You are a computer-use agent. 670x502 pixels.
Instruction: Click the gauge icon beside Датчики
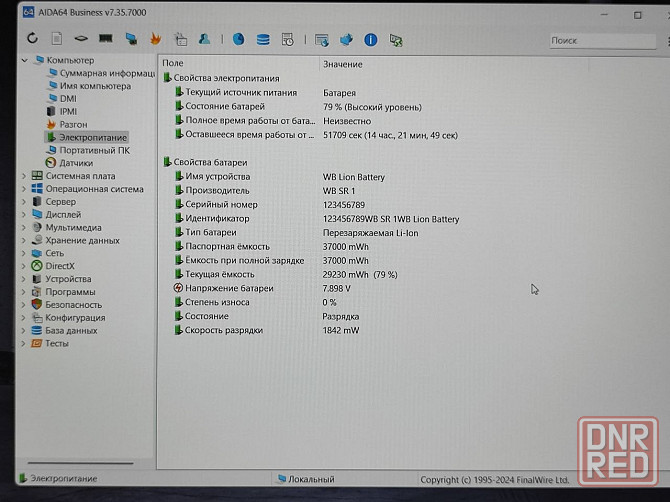point(51,163)
